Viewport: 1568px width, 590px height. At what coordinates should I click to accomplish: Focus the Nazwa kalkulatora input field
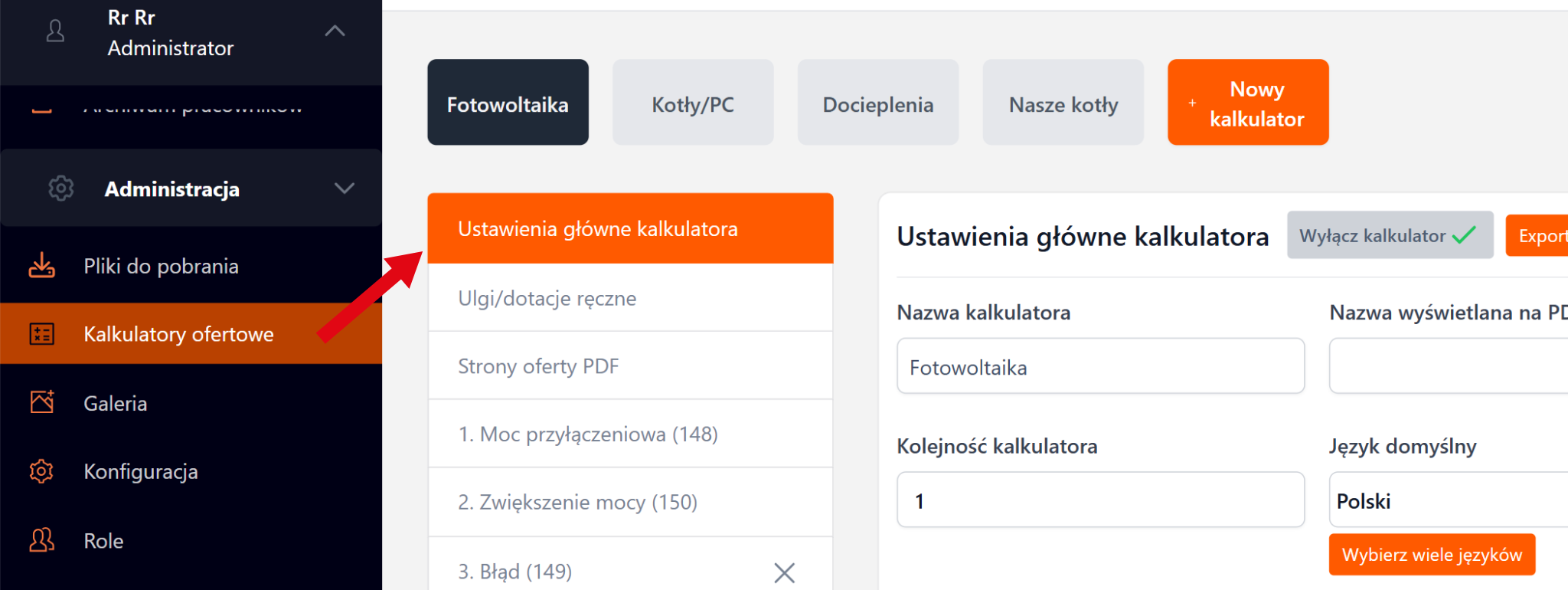[x=1099, y=367]
